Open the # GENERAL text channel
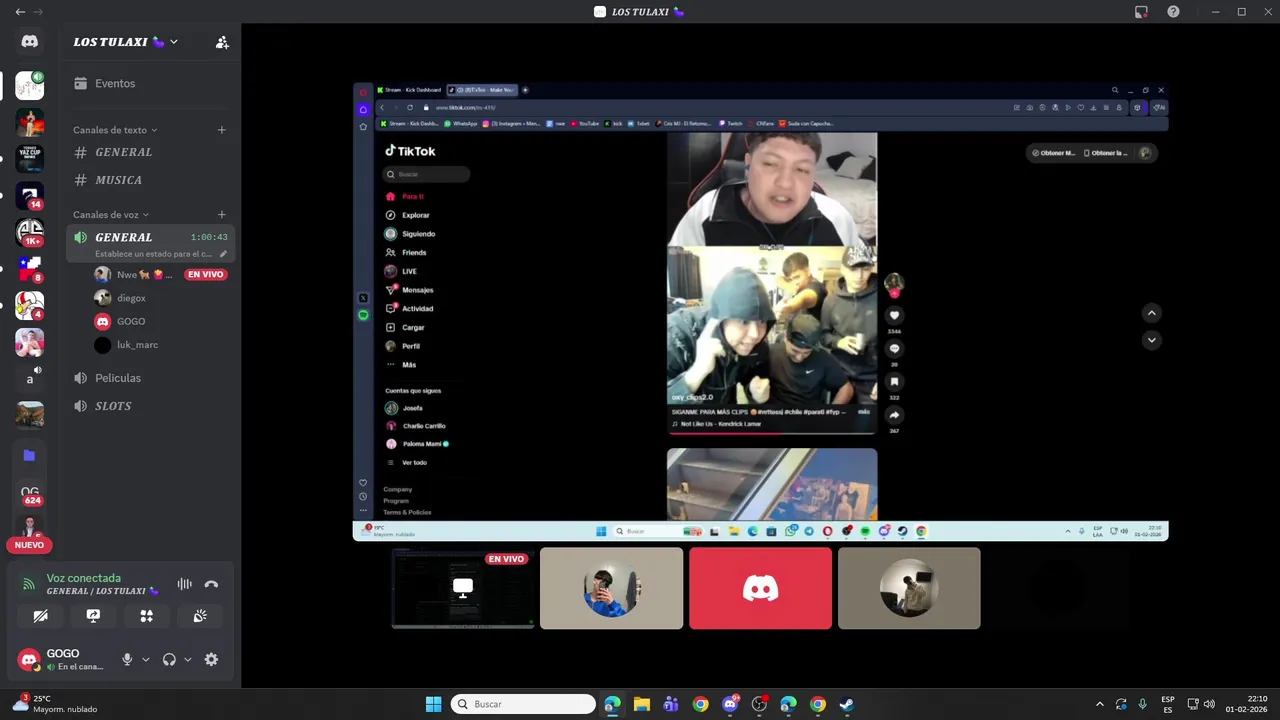The image size is (1280, 720). click(x=149, y=152)
